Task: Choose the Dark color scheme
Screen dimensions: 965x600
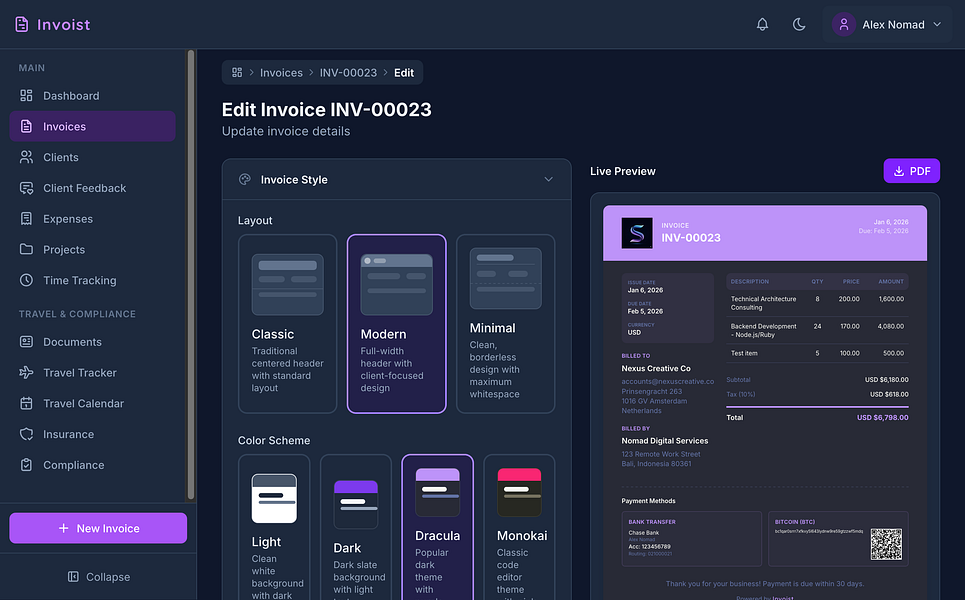Action: tap(356, 527)
